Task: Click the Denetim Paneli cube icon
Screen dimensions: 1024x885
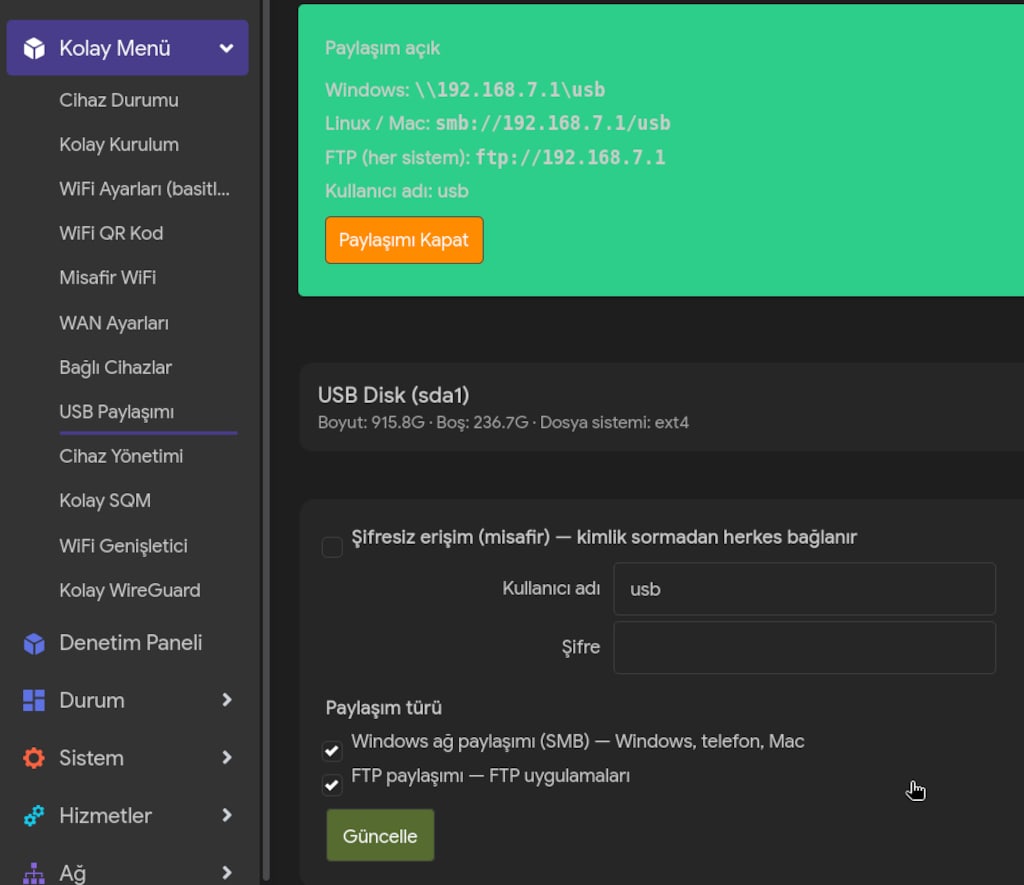Action: coord(34,643)
